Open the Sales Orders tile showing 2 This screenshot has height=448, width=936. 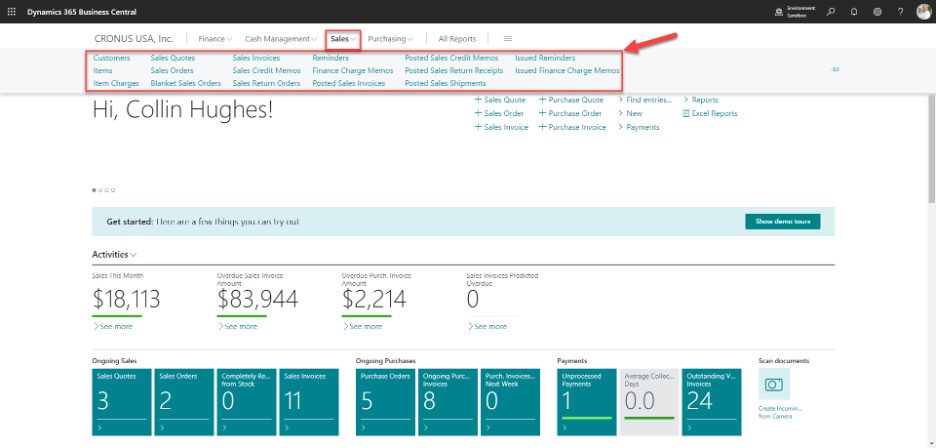coord(182,401)
